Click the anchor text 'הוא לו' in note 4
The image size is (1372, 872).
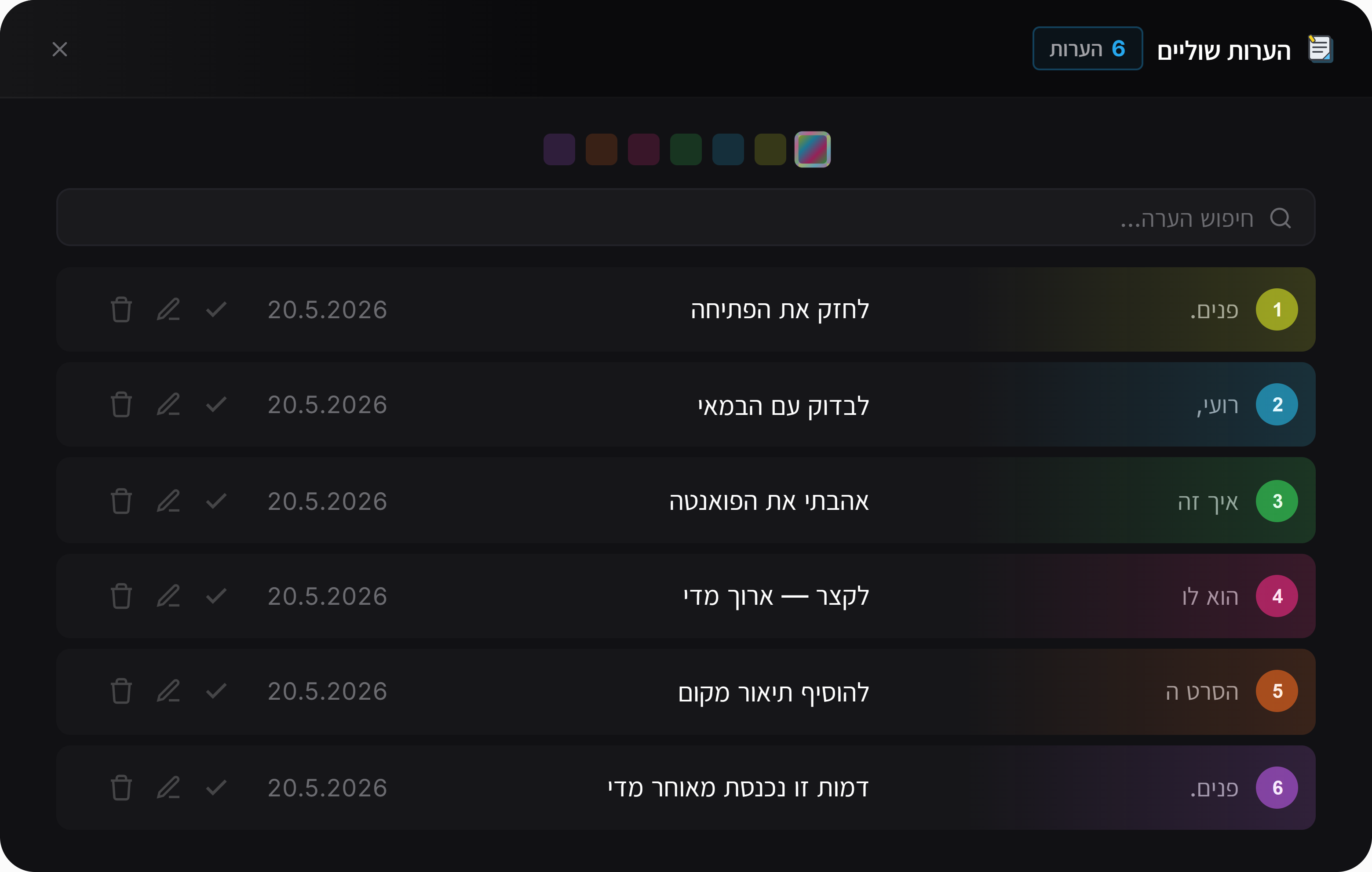click(x=1210, y=596)
